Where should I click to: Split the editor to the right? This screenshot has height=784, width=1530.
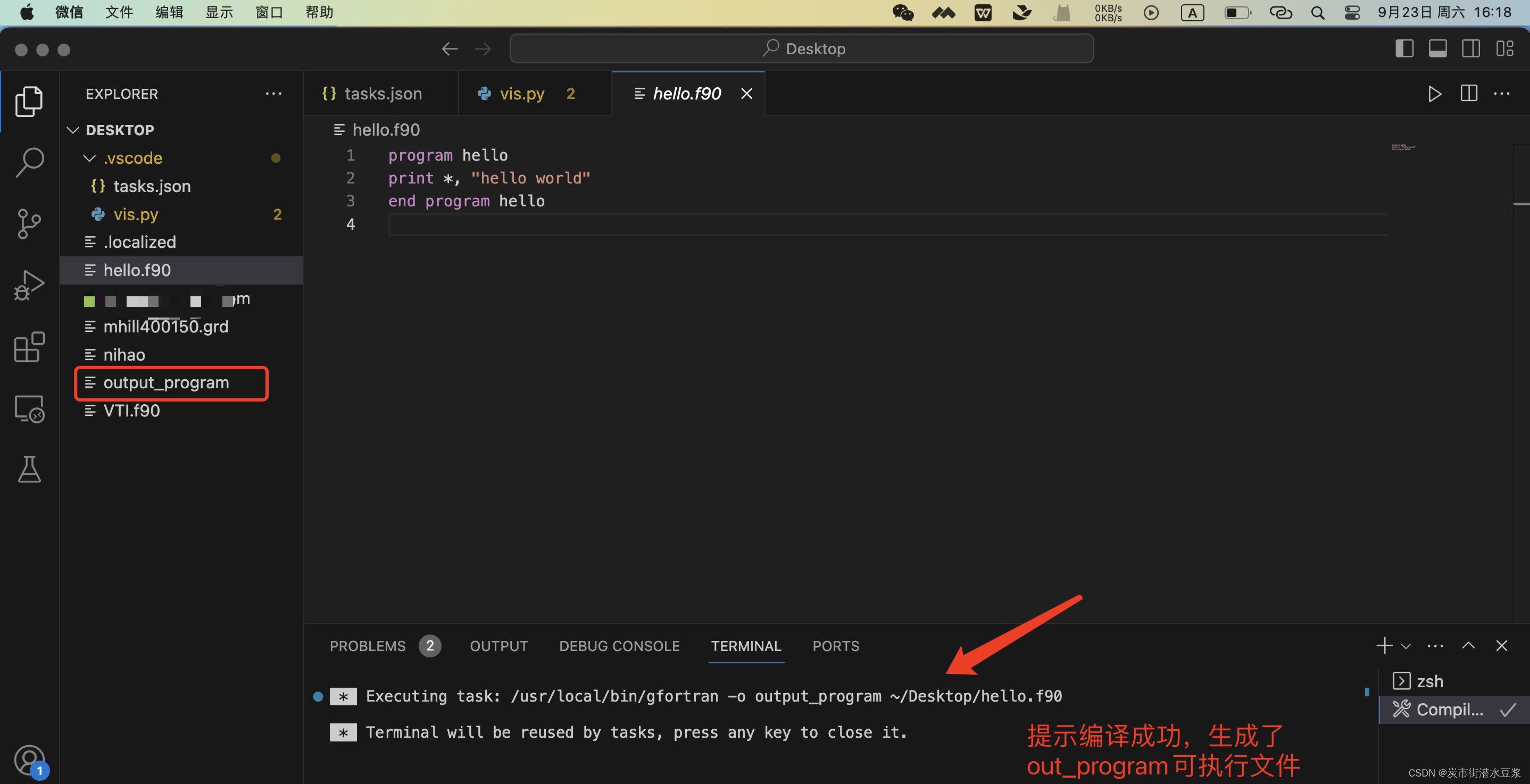click(x=1468, y=93)
